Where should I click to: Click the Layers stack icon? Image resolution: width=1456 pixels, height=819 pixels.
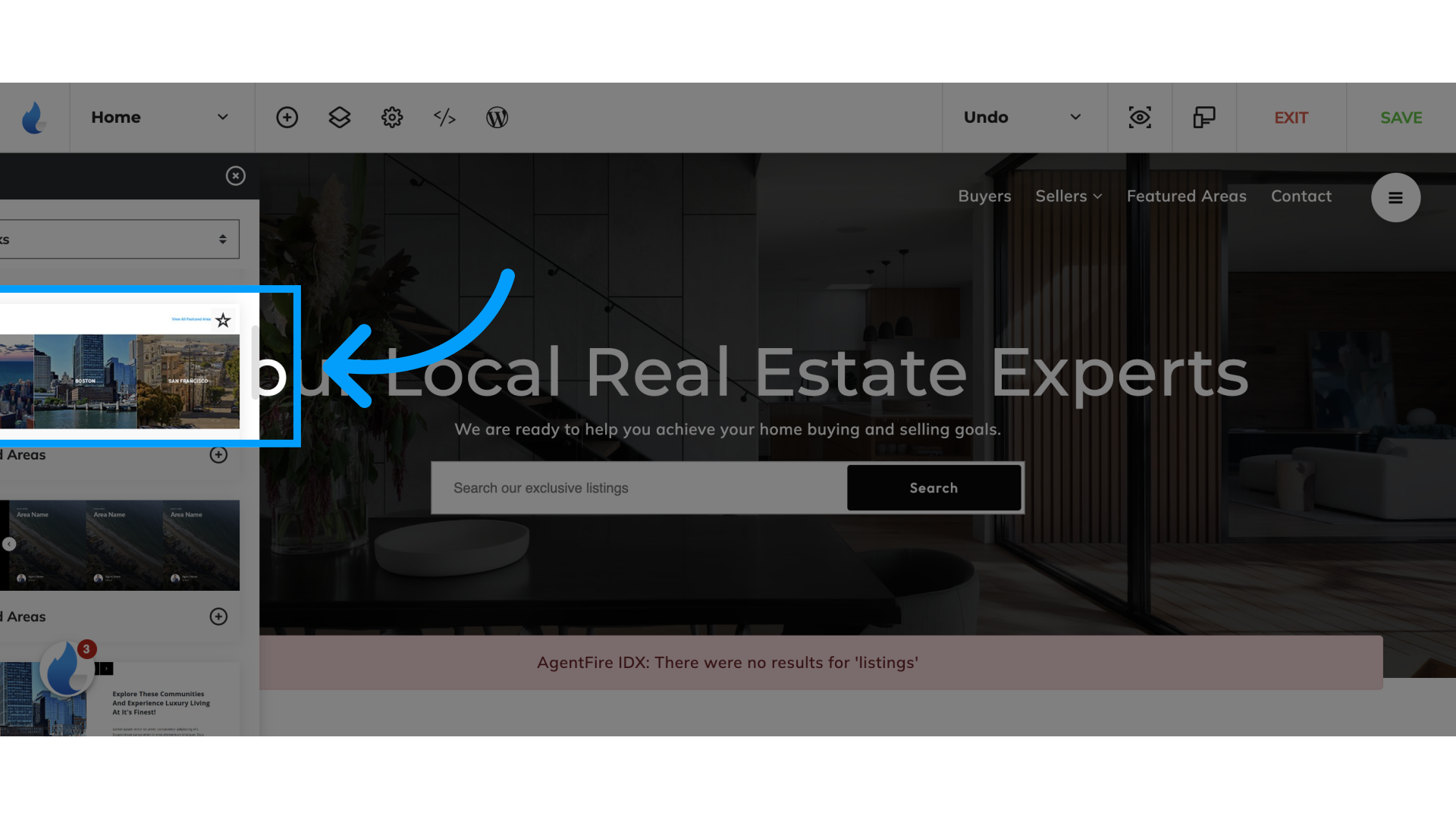point(339,117)
